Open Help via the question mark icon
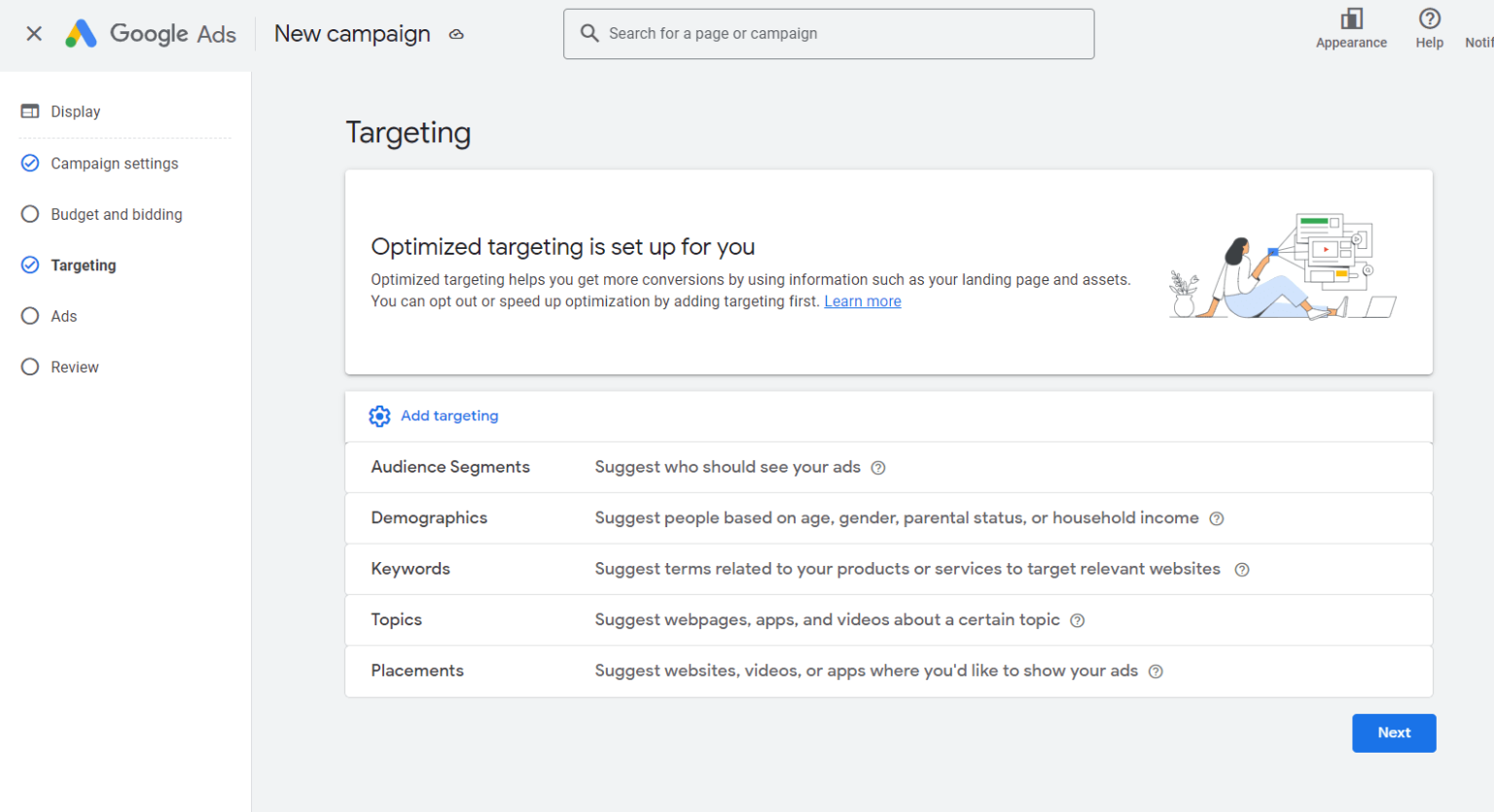 (x=1429, y=19)
